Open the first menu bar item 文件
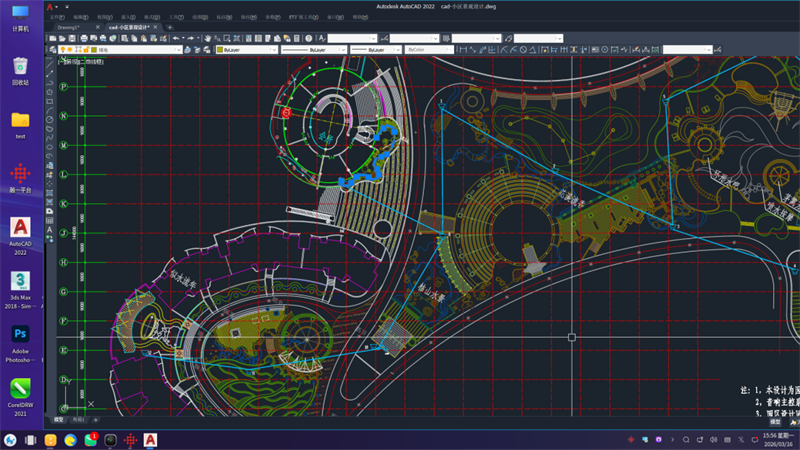This screenshot has height=450, width=800. pyautogui.click(x=56, y=17)
